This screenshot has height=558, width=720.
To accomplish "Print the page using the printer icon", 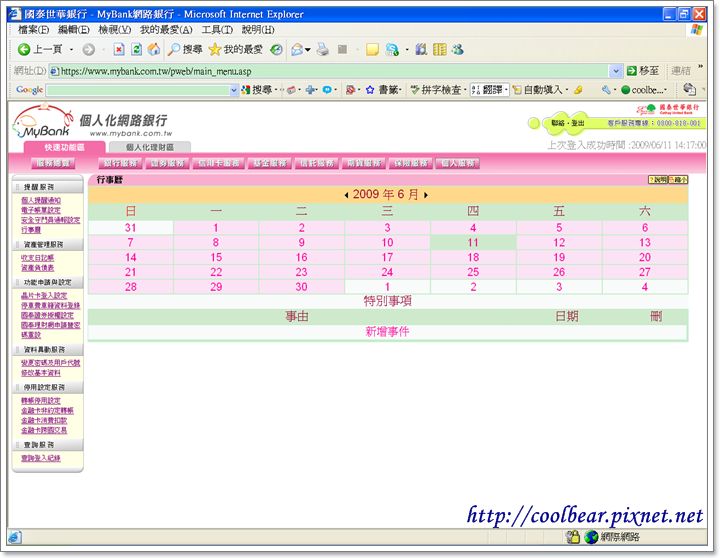I will [323, 49].
